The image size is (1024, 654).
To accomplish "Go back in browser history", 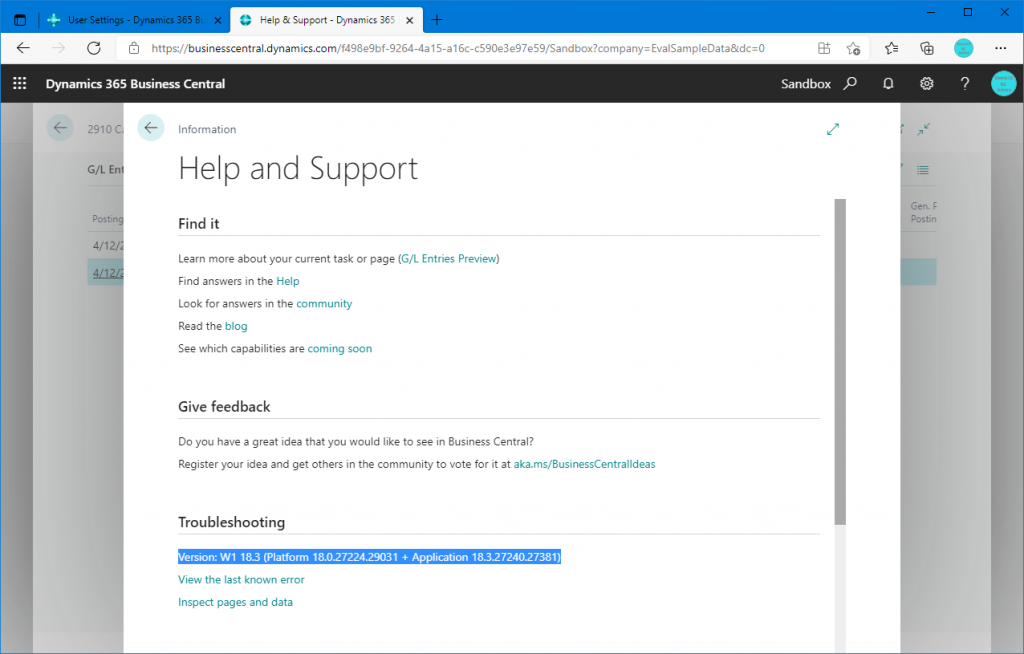I will point(24,48).
